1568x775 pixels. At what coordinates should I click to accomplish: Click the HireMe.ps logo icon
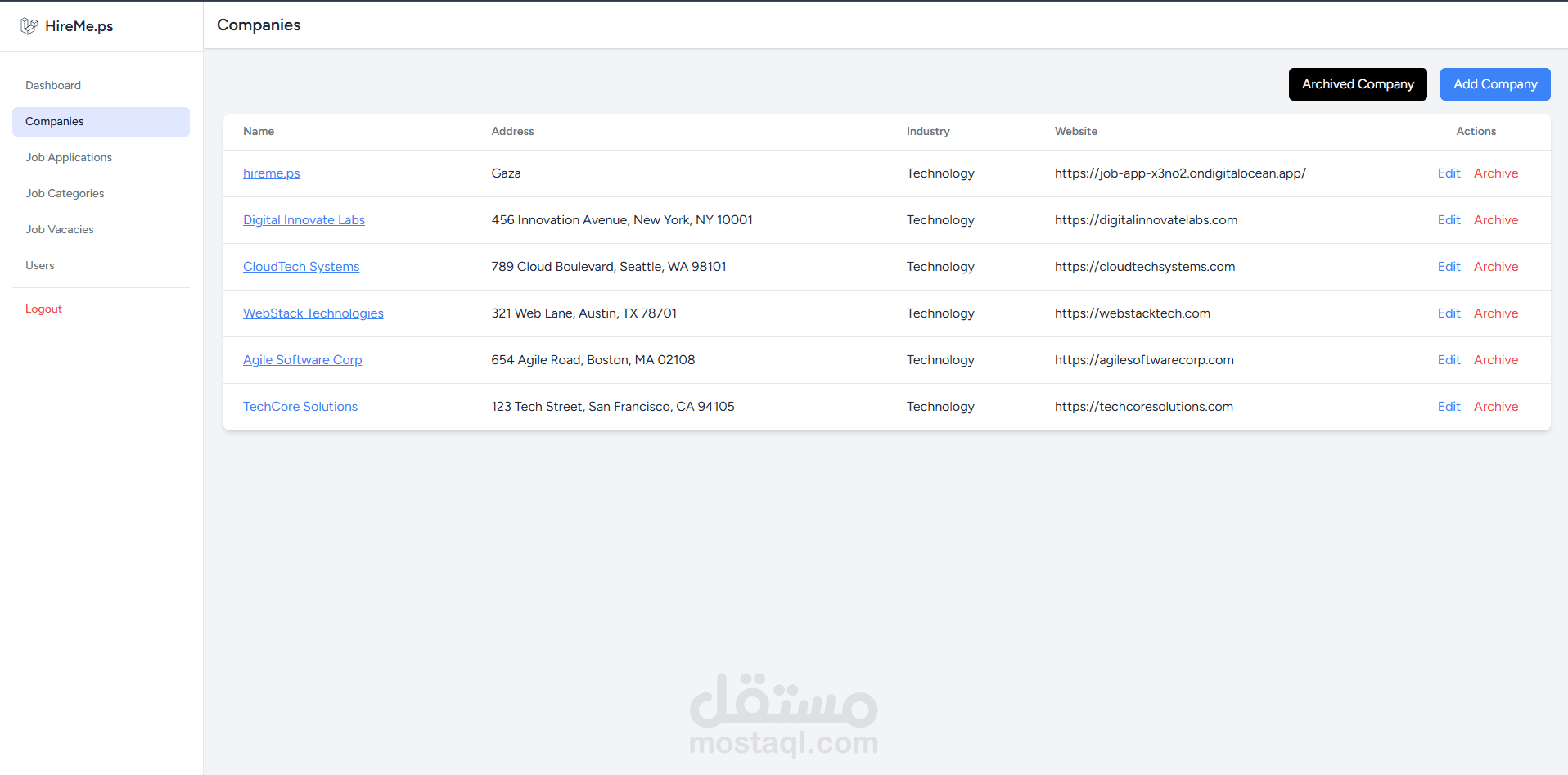click(29, 26)
